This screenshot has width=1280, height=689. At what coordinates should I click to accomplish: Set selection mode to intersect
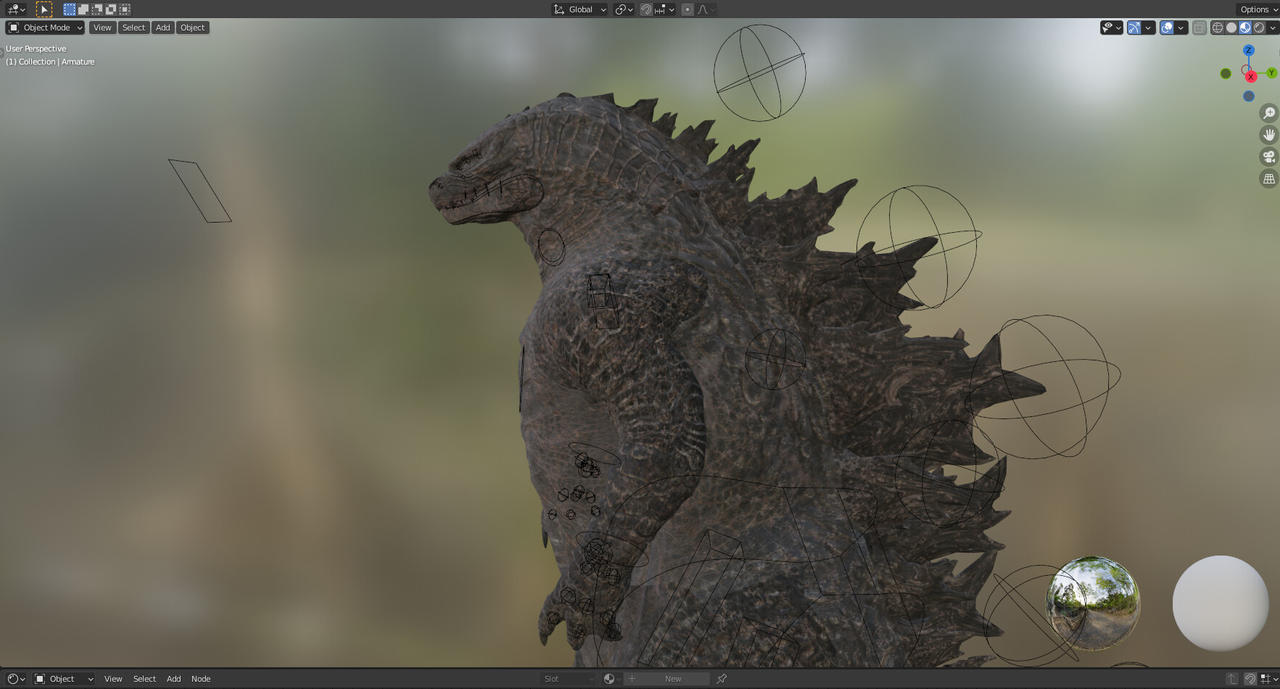[125, 9]
